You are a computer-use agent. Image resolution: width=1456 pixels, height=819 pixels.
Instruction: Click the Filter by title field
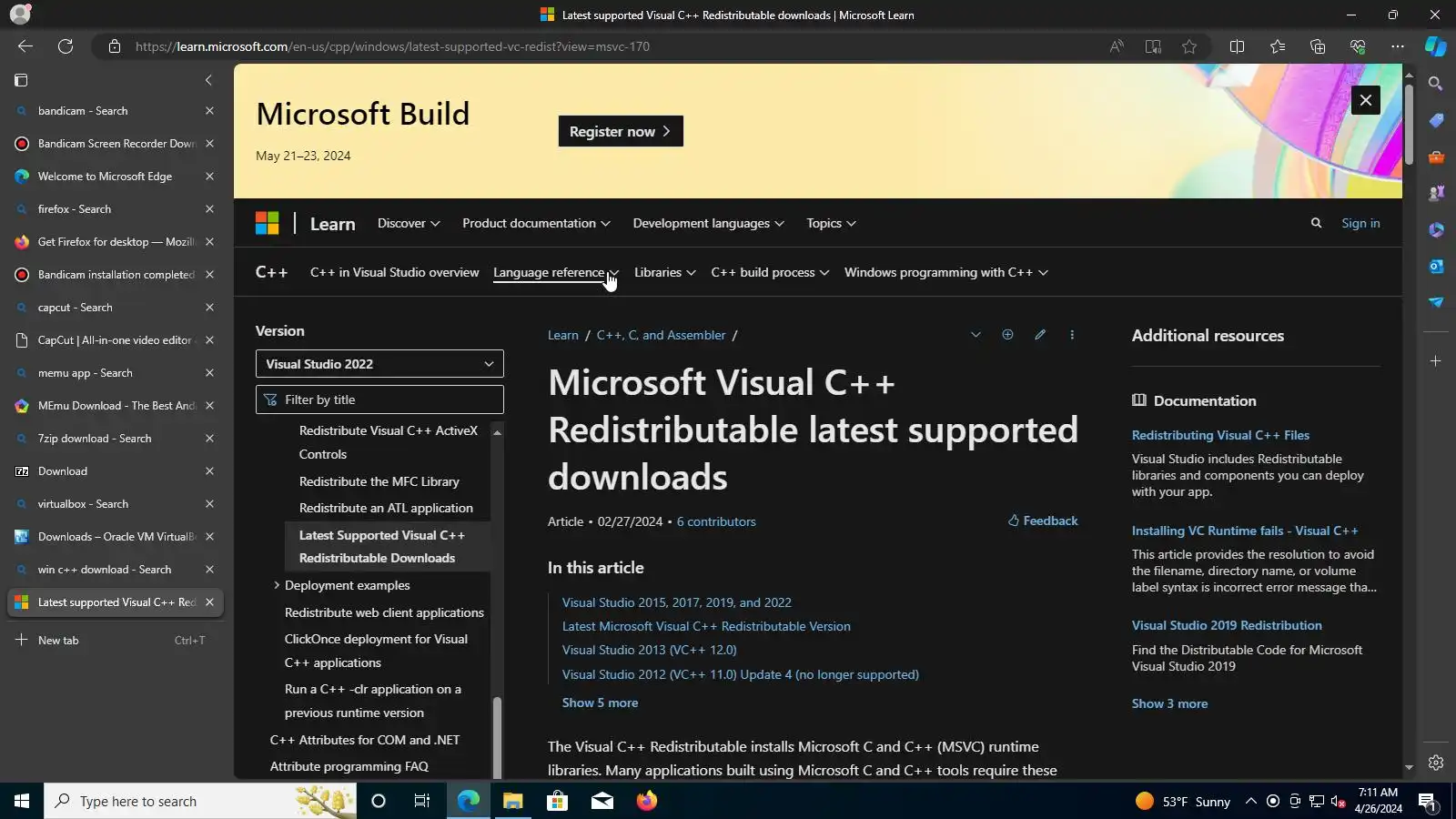(x=379, y=399)
